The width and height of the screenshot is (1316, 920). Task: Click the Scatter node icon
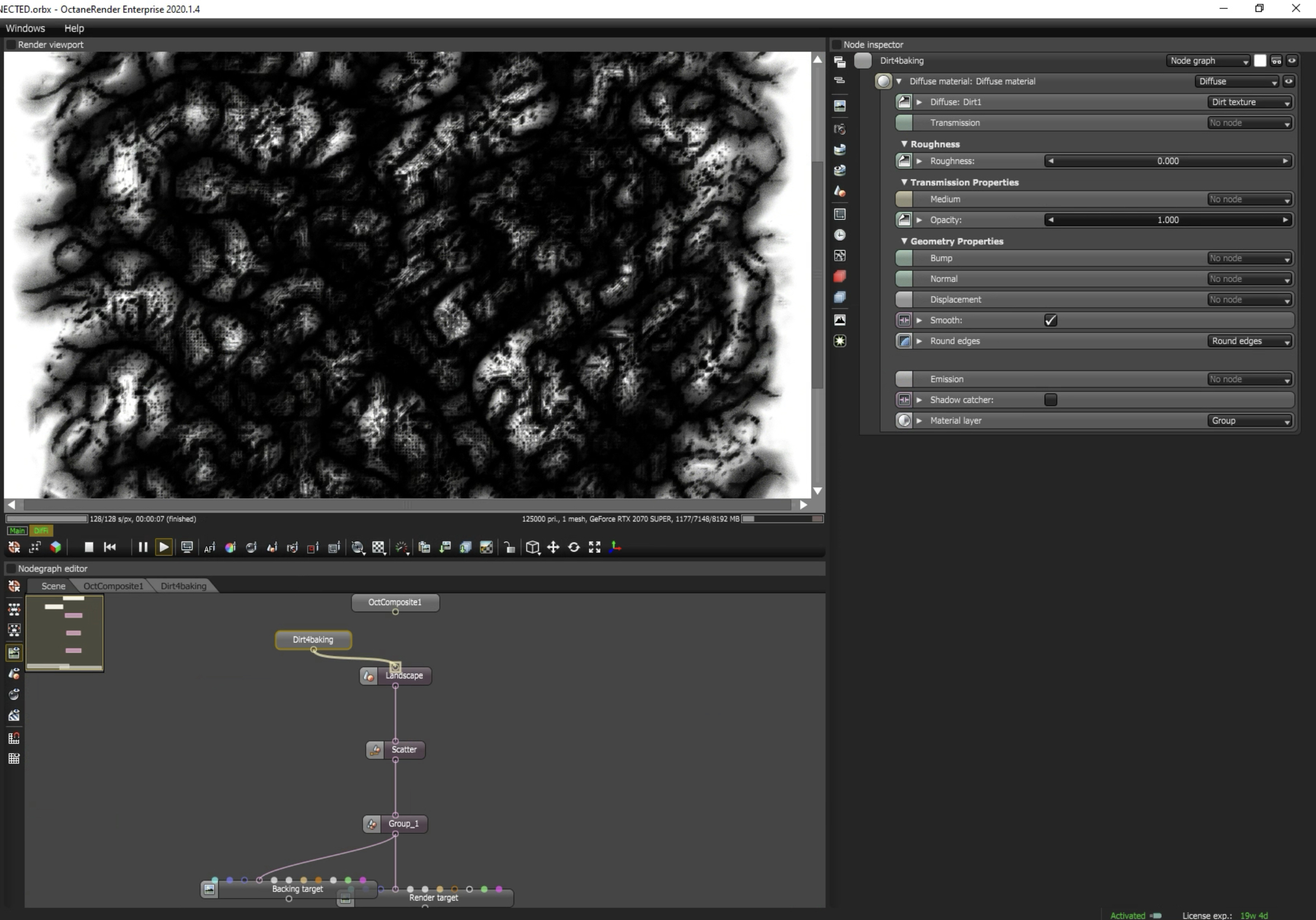coord(375,750)
